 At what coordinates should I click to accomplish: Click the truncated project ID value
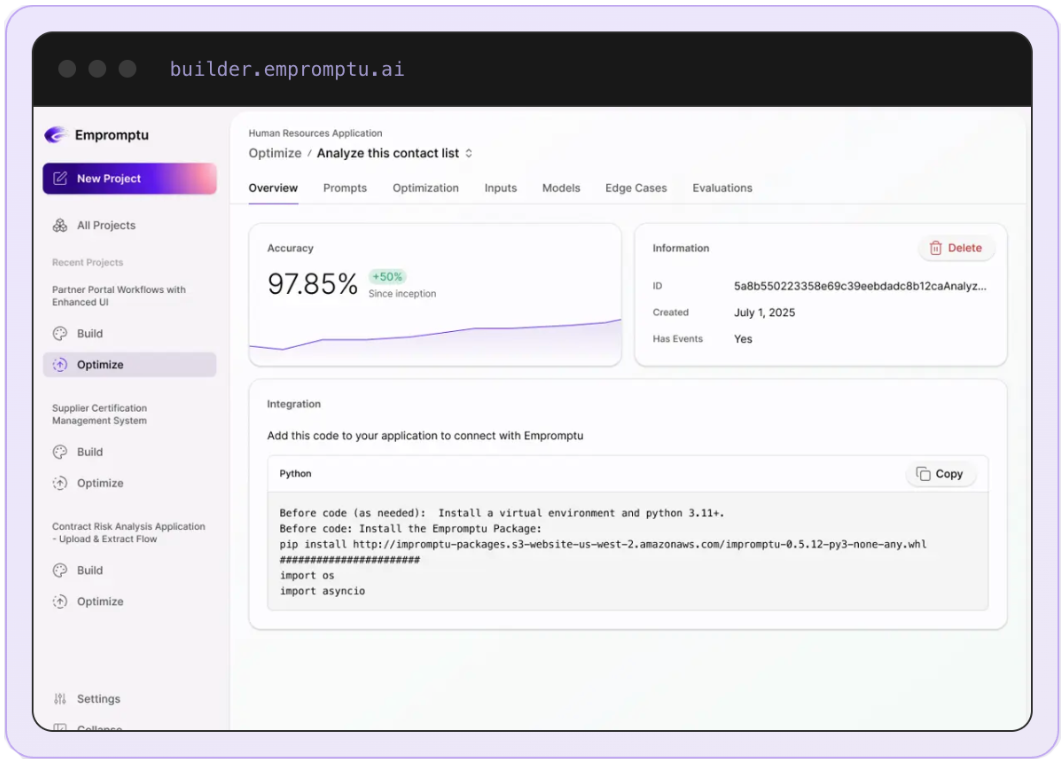pyautogui.click(x=860, y=286)
